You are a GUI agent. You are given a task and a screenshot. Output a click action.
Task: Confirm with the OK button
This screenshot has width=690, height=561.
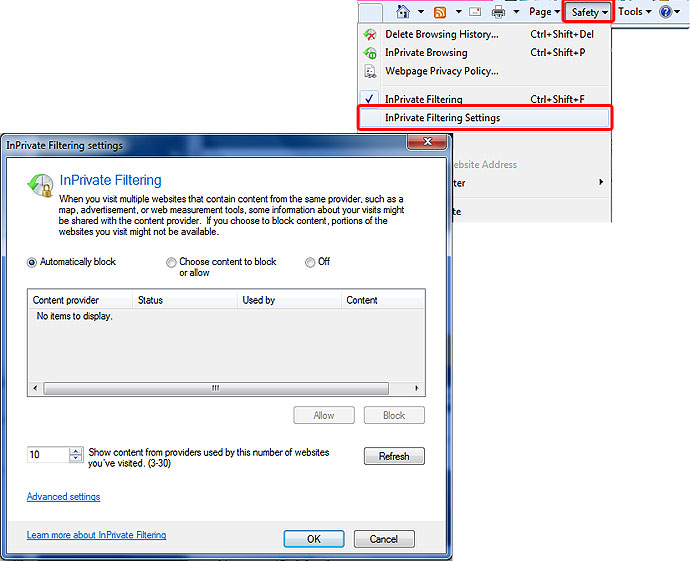point(313,539)
